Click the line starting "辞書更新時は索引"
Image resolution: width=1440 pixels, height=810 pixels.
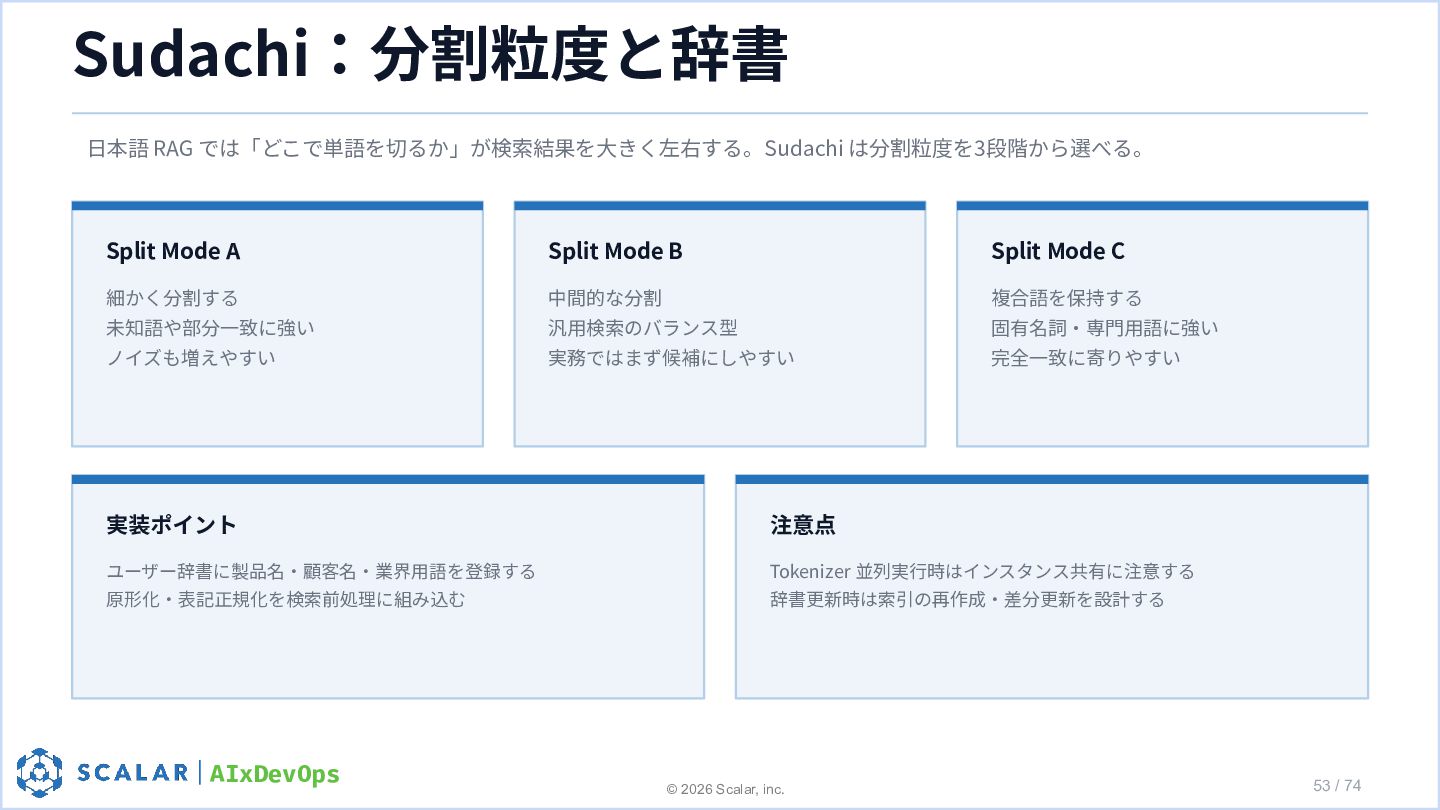pyautogui.click(x=967, y=600)
